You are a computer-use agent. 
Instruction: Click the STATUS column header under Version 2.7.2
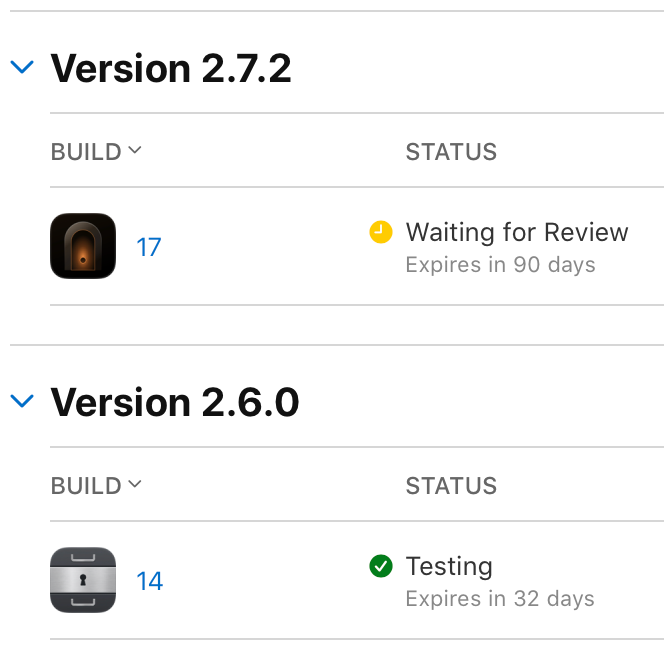[451, 152]
